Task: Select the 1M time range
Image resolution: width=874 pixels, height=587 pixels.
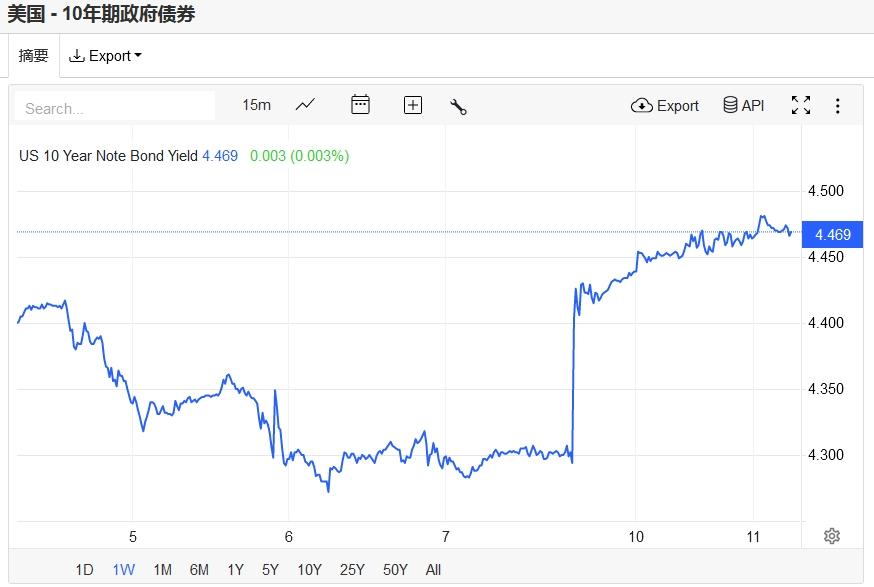Action: pos(162,570)
